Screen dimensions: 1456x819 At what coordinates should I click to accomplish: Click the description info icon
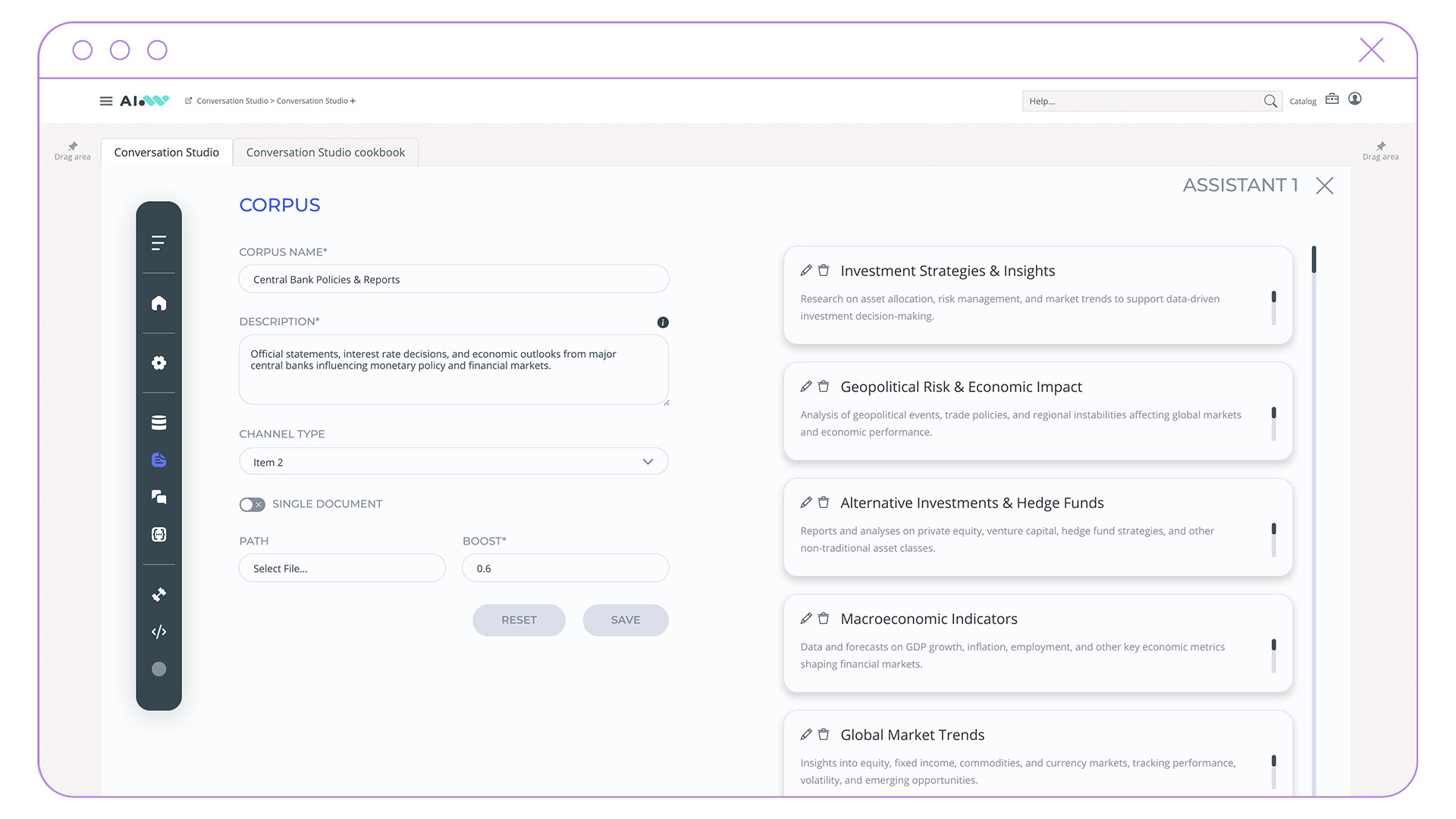tap(663, 322)
